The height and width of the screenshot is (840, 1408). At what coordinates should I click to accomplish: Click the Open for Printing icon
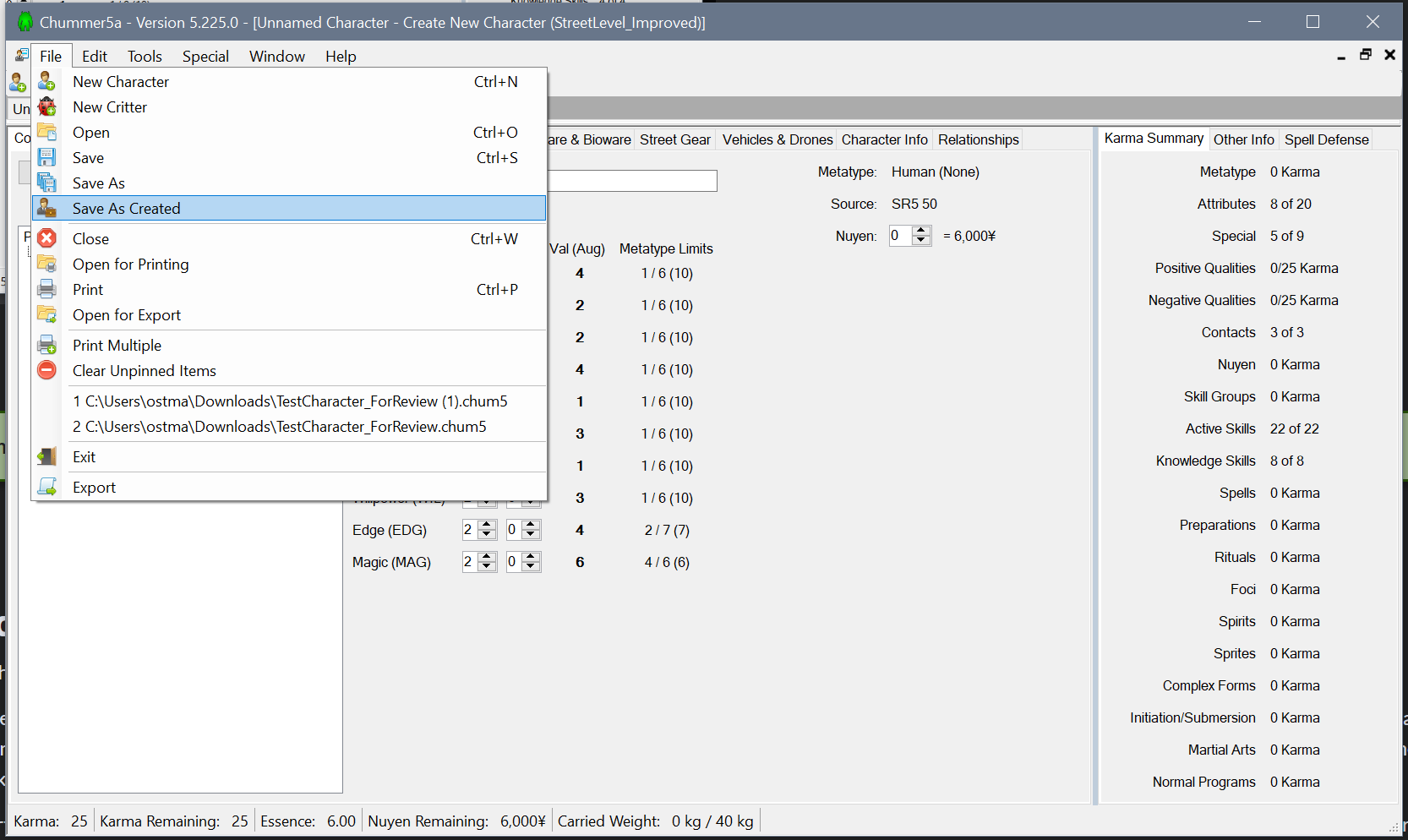click(47, 264)
